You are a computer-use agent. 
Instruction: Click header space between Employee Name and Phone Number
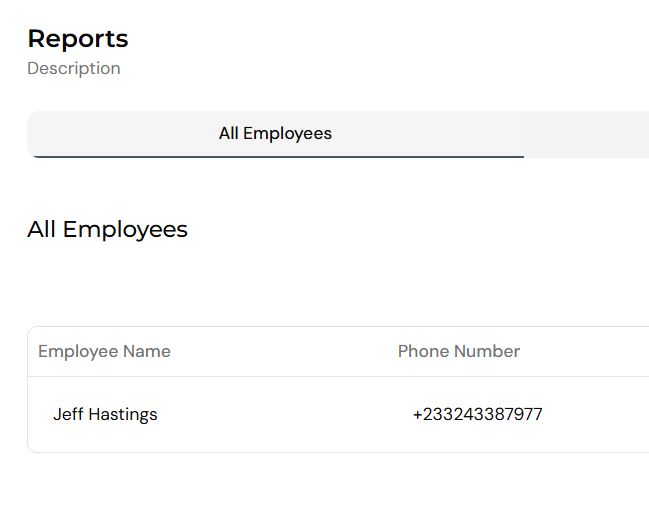pos(285,351)
